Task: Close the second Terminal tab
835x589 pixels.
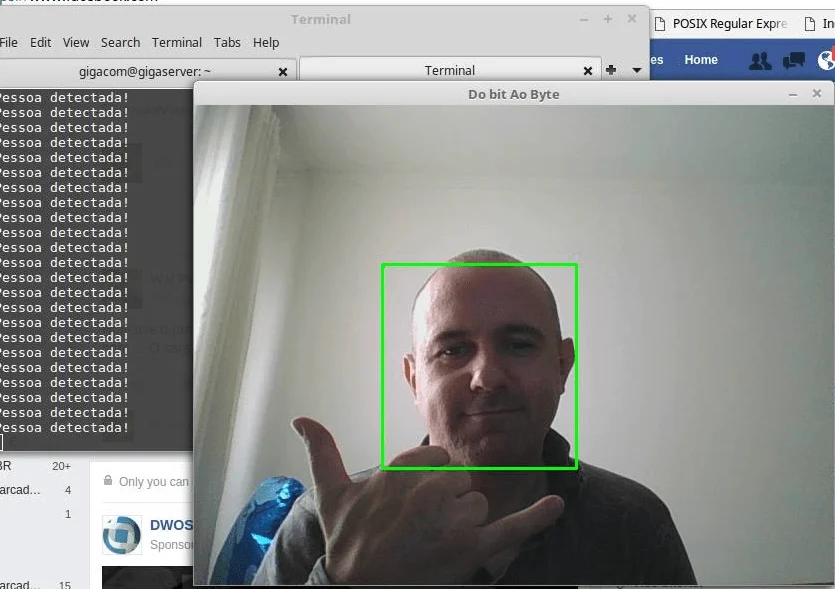Action: tap(588, 71)
